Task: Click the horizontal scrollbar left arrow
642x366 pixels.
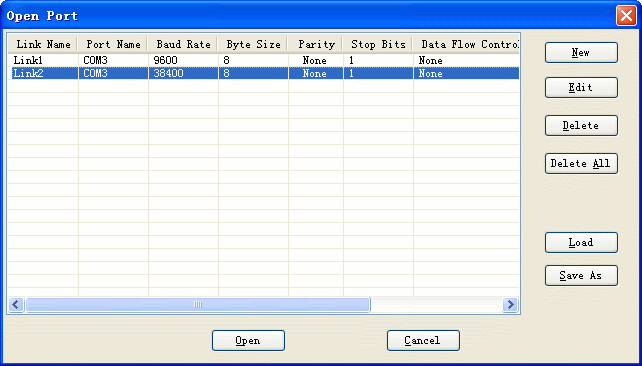Action: pos(16,304)
